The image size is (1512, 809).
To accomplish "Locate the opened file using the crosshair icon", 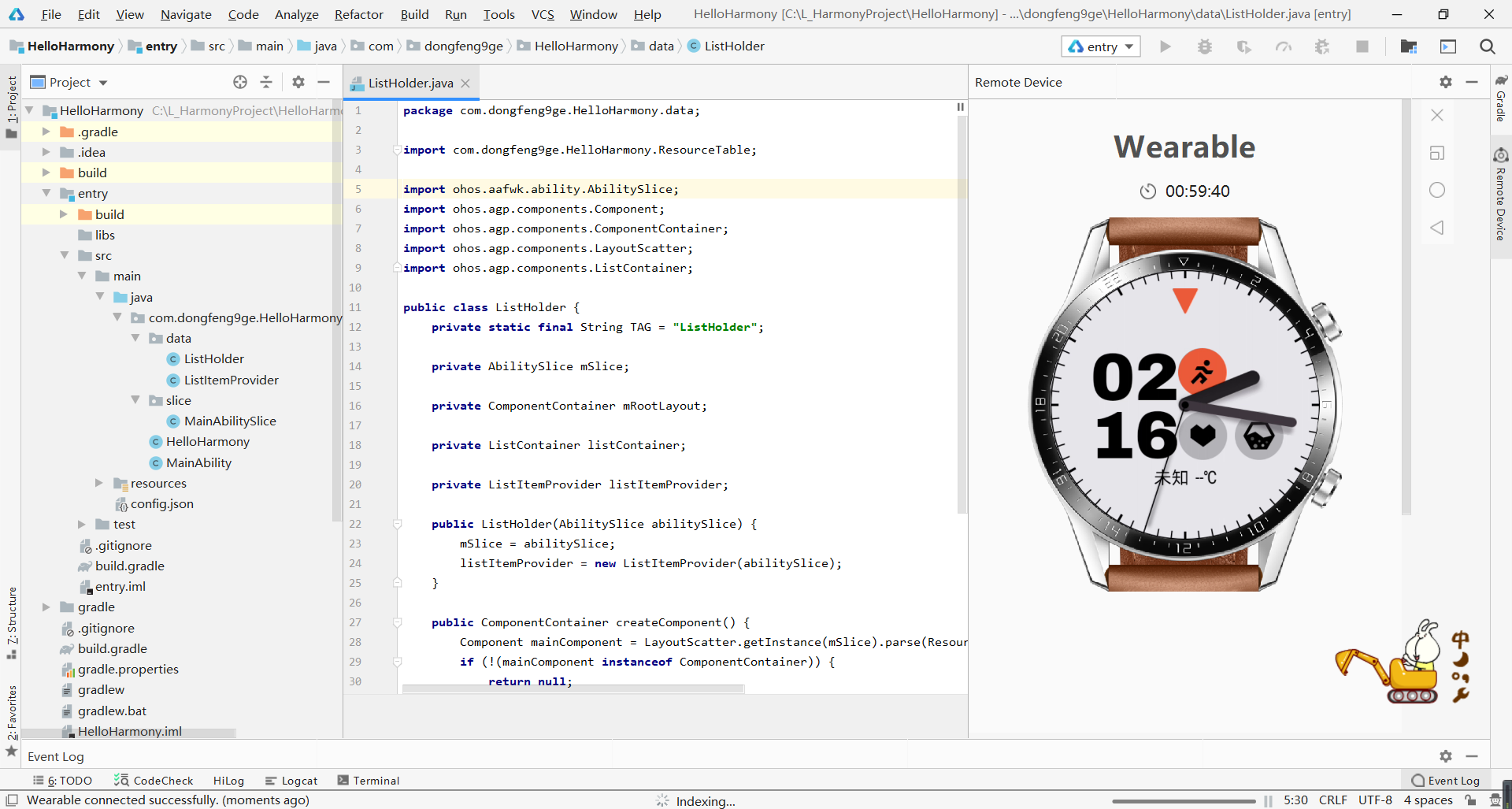I will click(240, 81).
